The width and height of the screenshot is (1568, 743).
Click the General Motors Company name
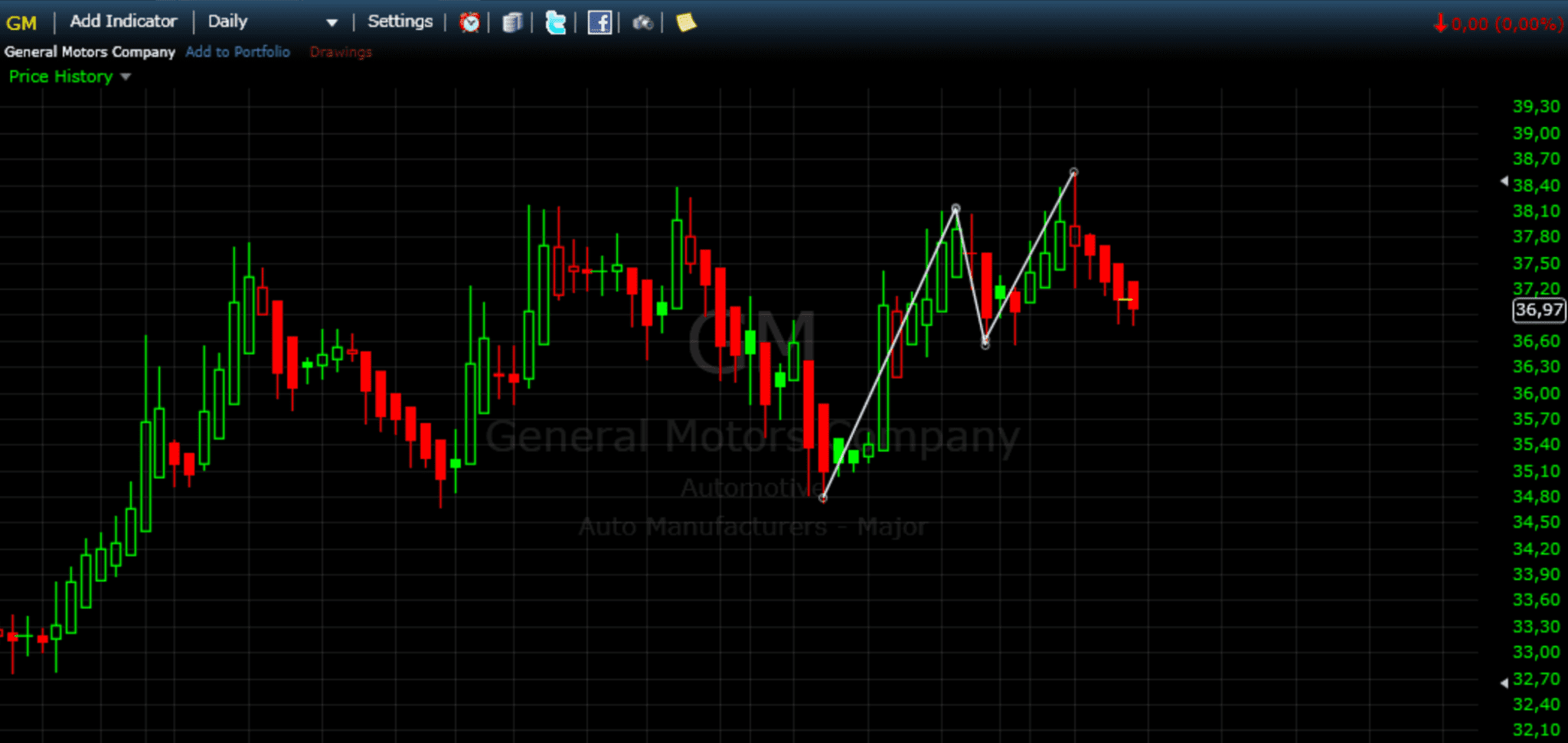[x=90, y=51]
